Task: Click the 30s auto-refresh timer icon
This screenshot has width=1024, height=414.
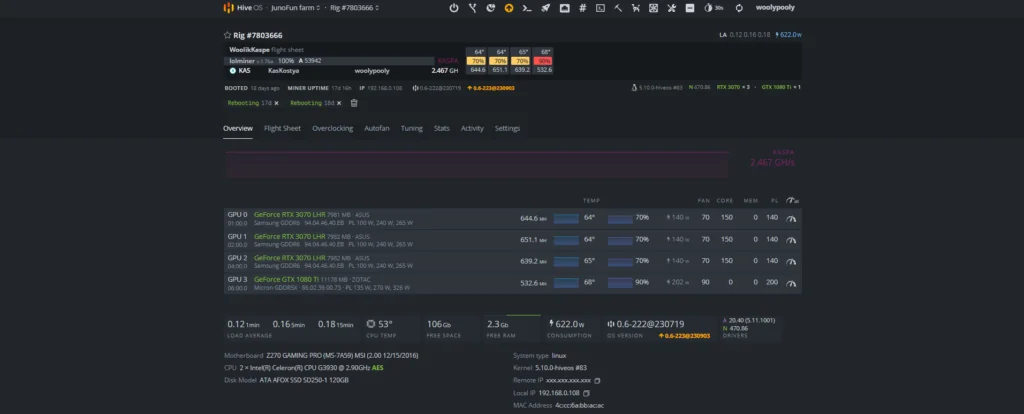Action: (713, 8)
